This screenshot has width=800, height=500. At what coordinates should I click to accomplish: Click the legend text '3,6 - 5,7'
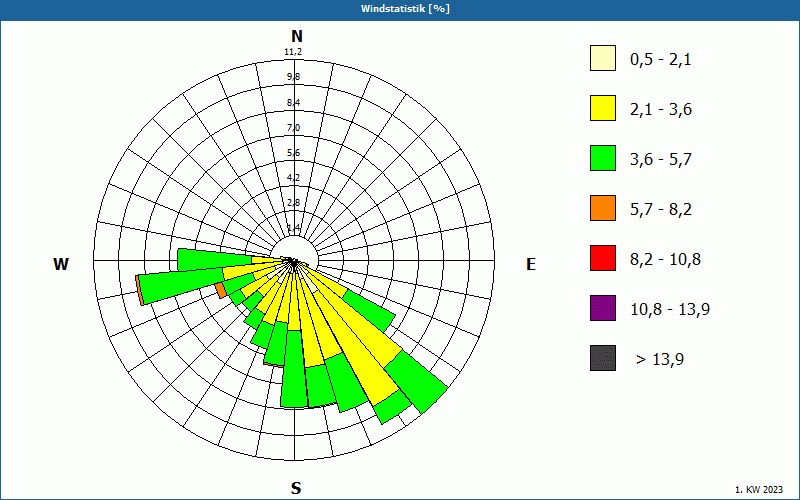pyautogui.click(x=661, y=160)
